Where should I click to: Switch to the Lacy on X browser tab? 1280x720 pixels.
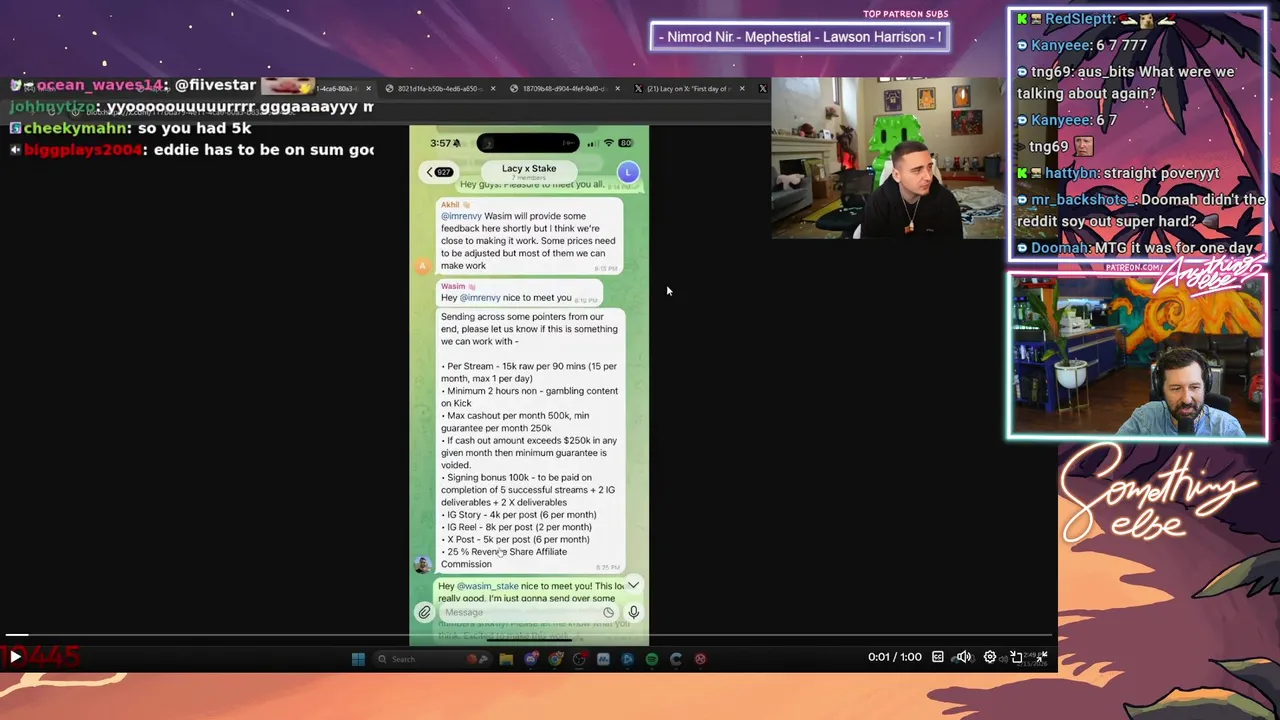688,88
